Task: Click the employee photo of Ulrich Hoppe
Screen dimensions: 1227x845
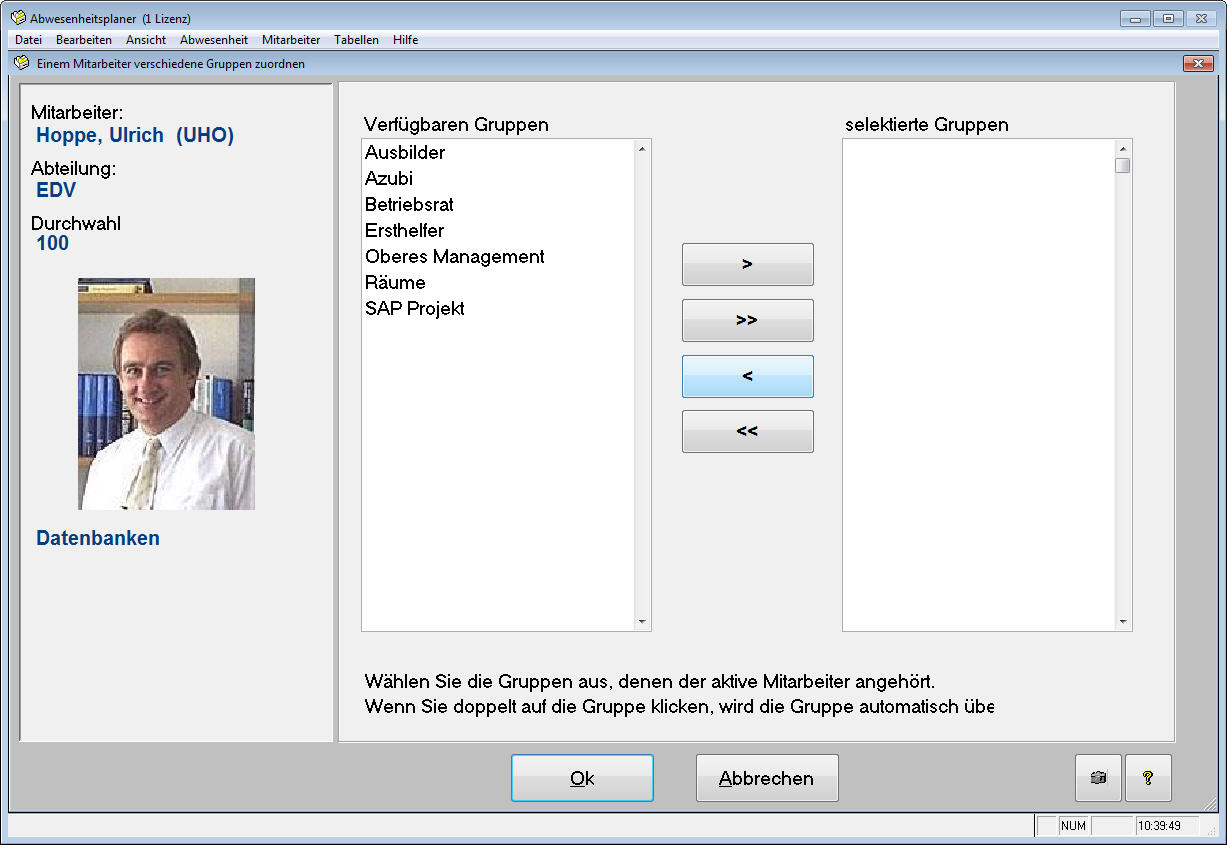Action: click(x=166, y=394)
